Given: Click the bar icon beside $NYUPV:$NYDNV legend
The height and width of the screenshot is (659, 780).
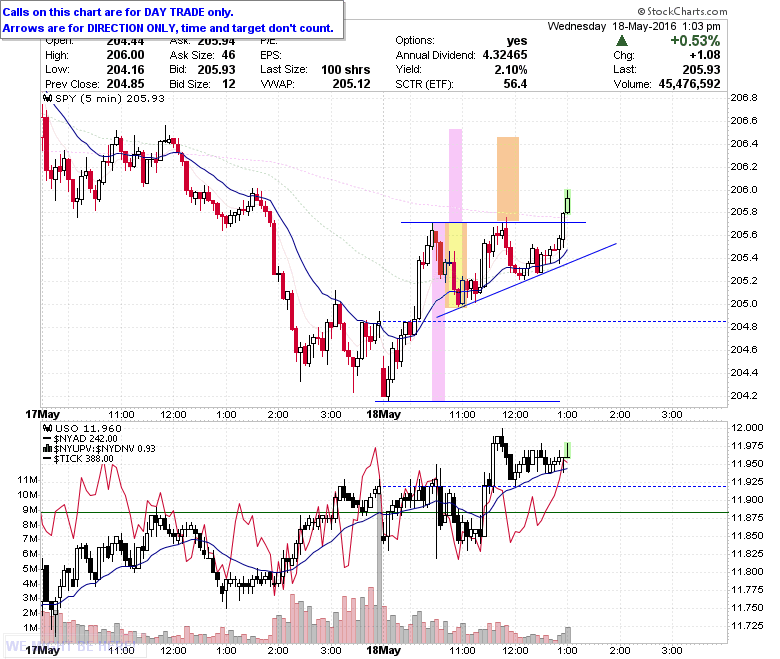Looking at the screenshot, I should click(x=47, y=449).
